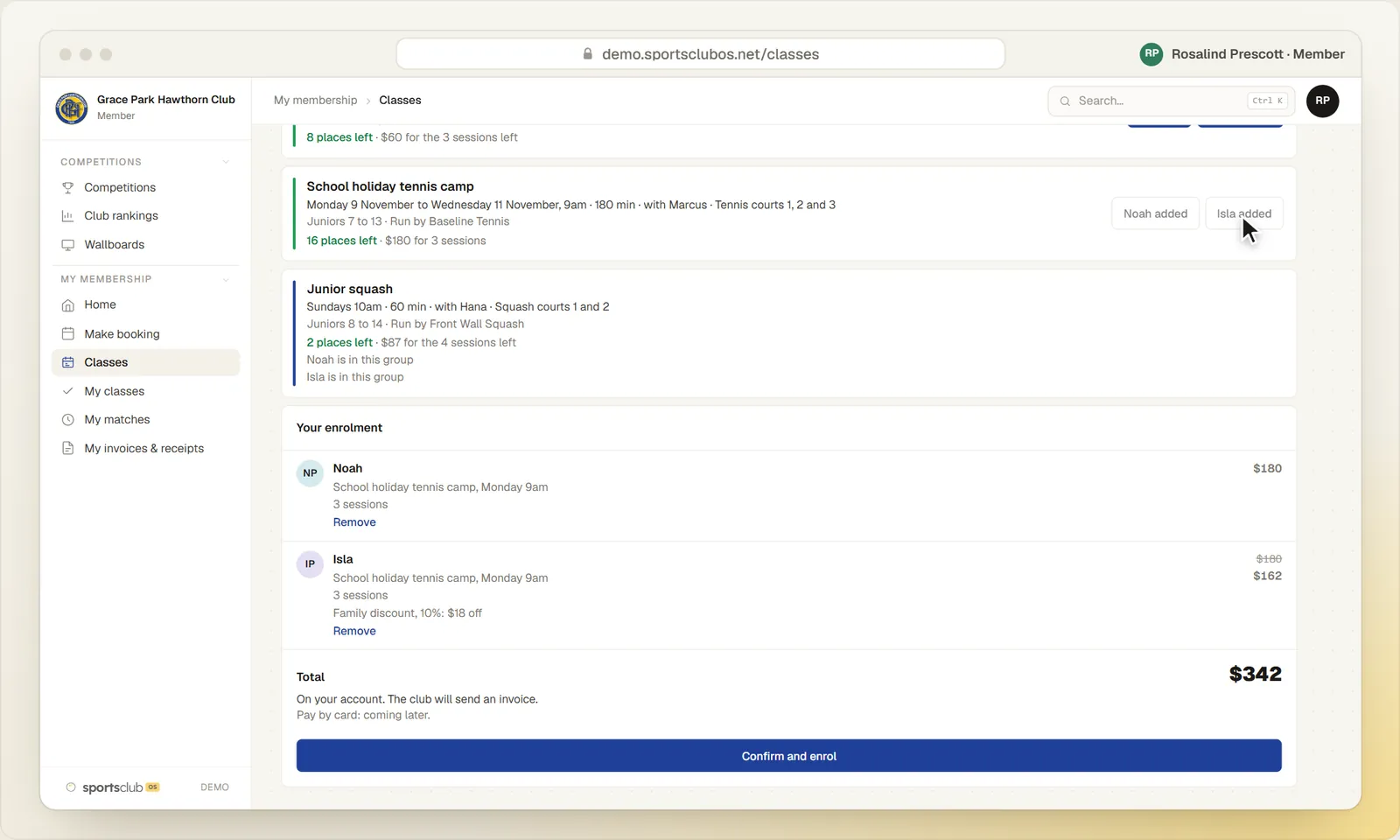Click the invoices & receipts document icon
1400x840 pixels.
(67, 448)
